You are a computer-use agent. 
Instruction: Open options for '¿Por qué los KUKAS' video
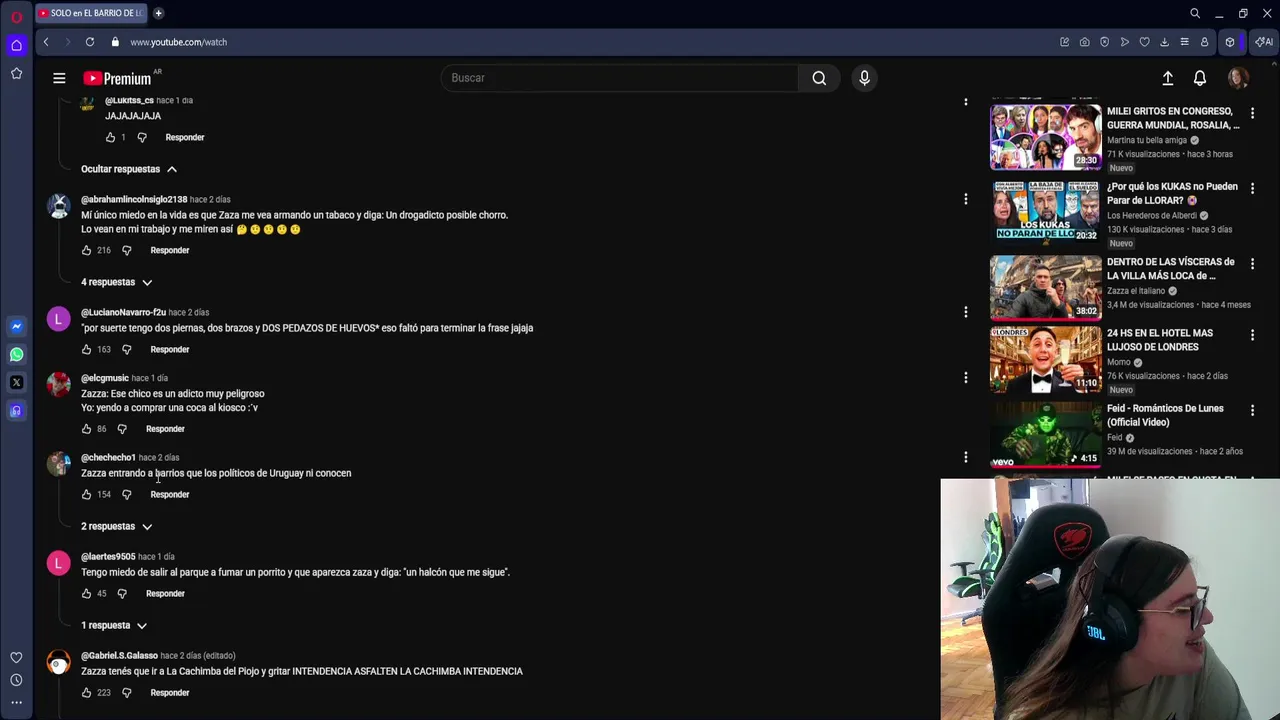(1252, 188)
